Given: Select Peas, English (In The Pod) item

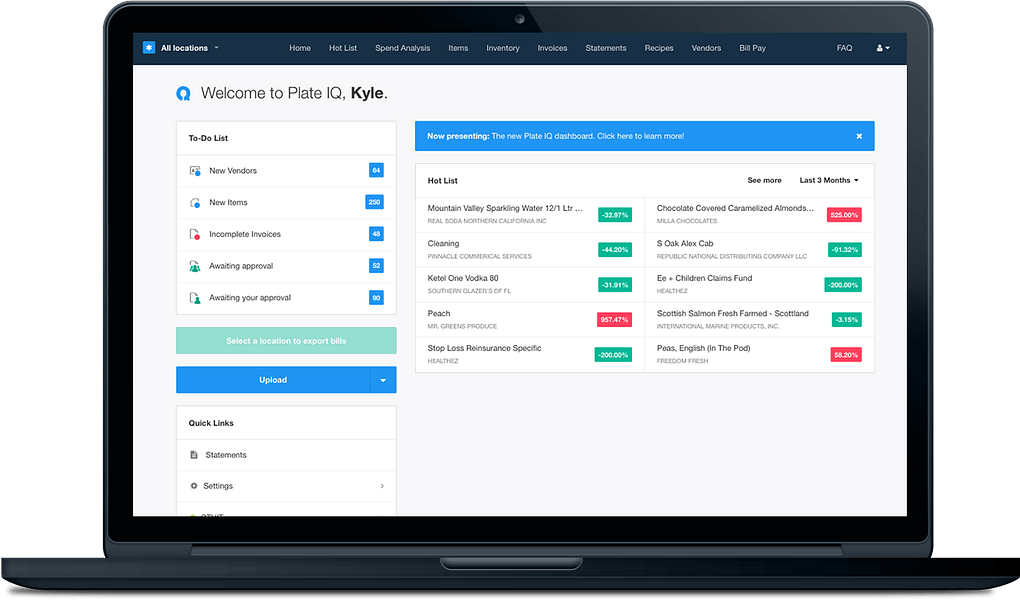Looking at the screenshot, I should click(x=759, y=355).
